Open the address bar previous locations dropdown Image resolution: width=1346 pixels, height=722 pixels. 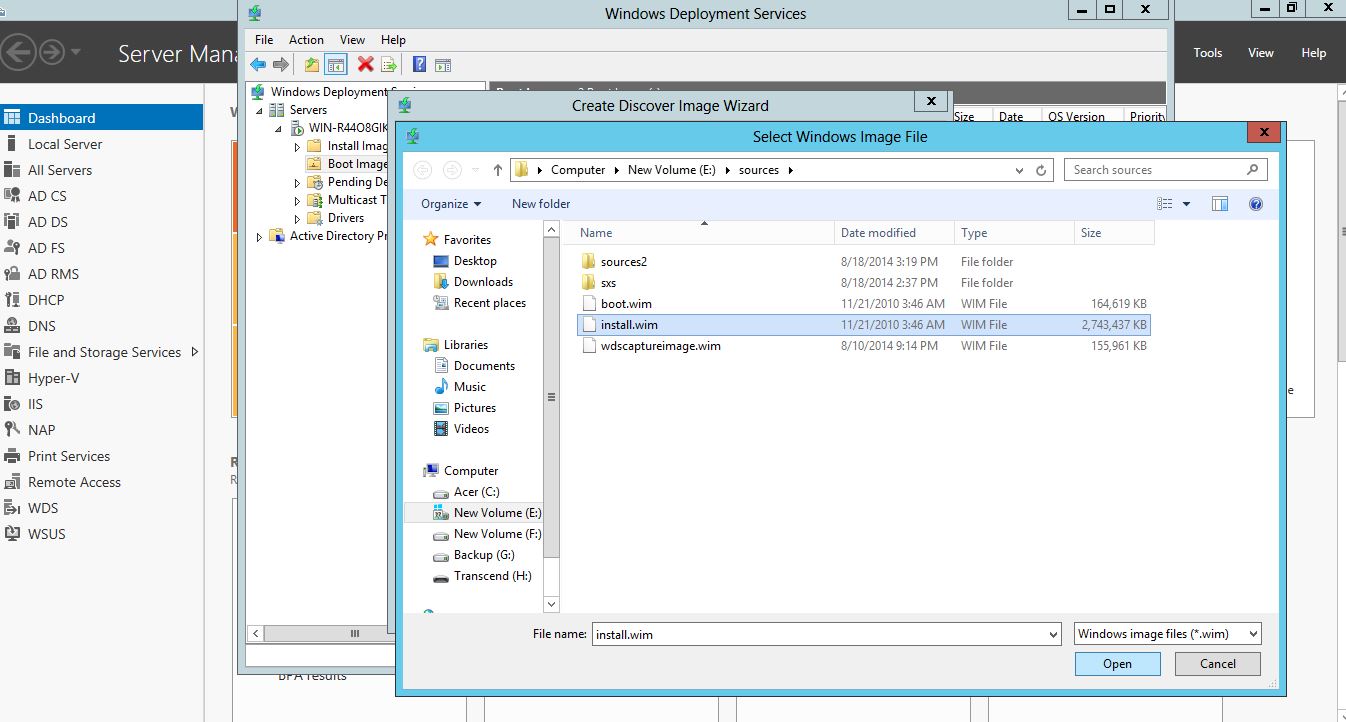point(1019,170)
